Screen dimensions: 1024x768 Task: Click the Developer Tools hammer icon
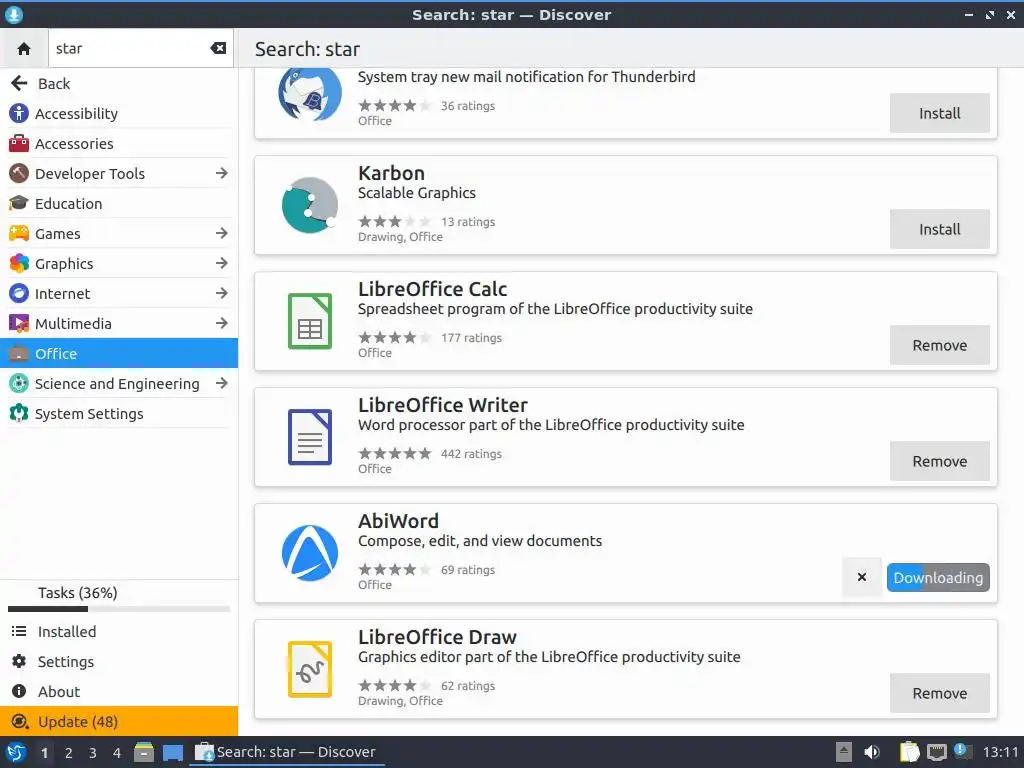tap(19, 173)
